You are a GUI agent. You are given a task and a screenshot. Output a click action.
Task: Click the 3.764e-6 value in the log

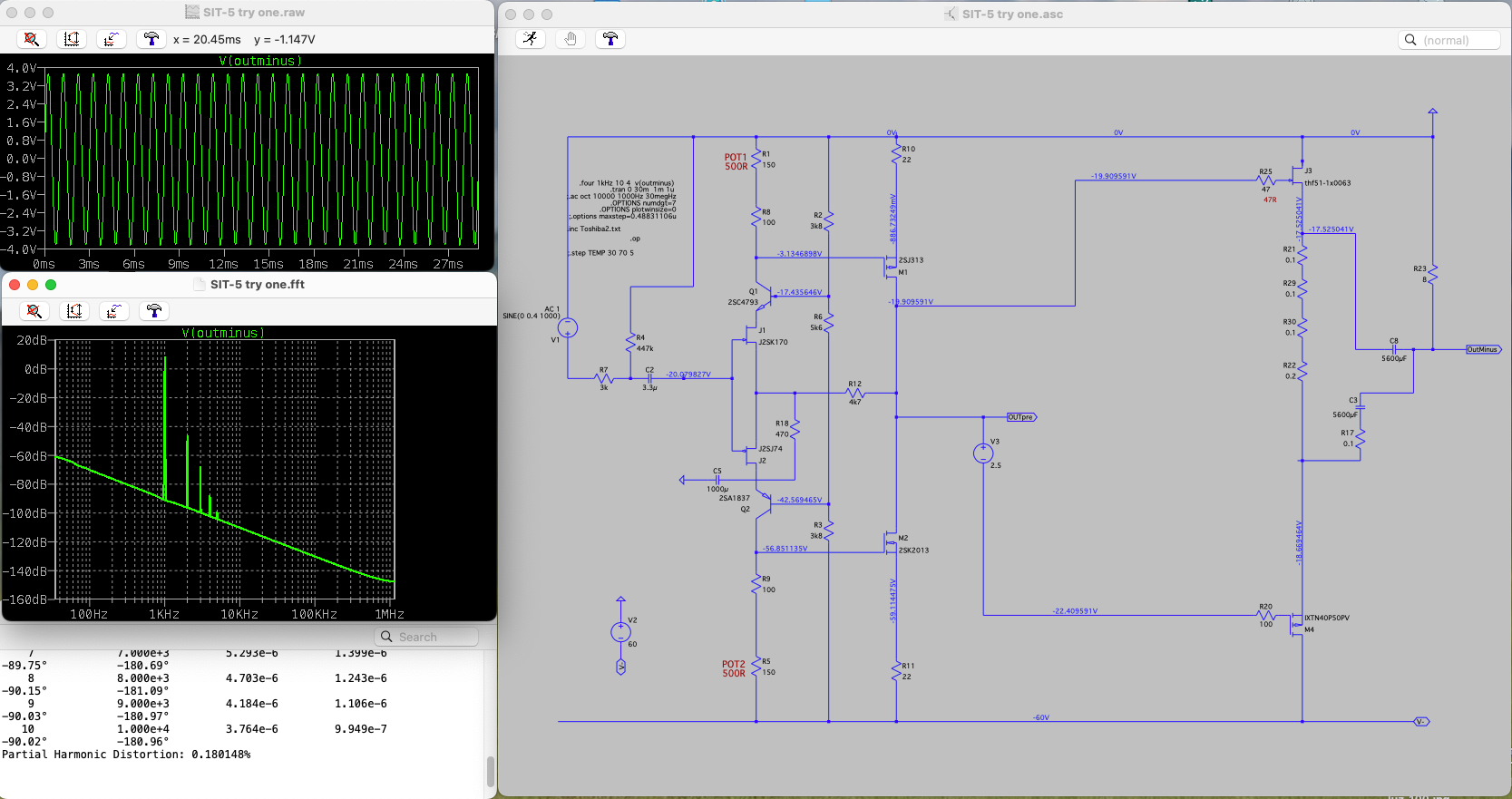coord(252,729)
